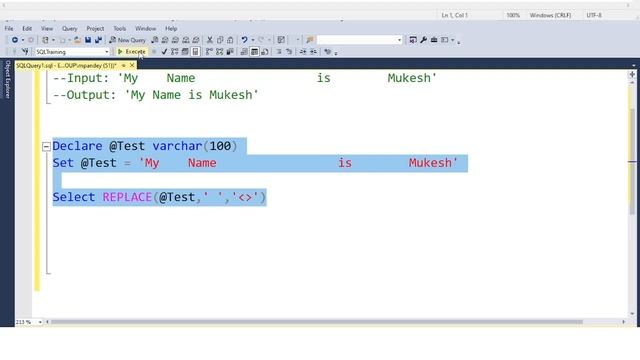Click the REPLACE function in the Select line

127,197
